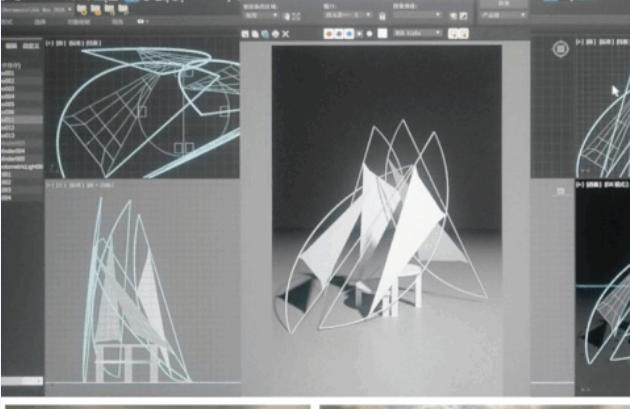Image resolution: width=630 pixels, height=409 pixels.
Task: Click the white color swatch in render toolbar
Action: point(382,33)
